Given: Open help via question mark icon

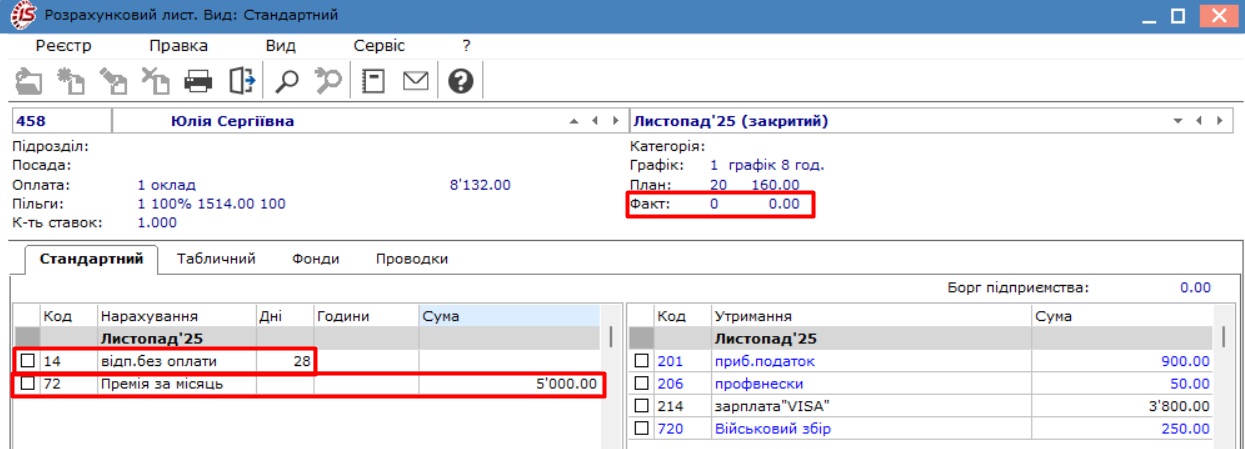Looking at the screenshot, I should (x=460, y=81).
